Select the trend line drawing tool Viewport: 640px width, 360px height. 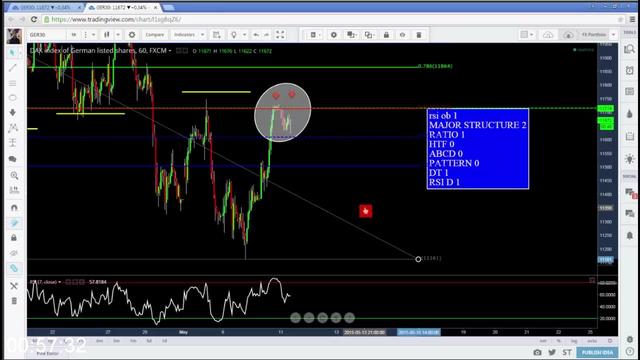pos(13,68)
